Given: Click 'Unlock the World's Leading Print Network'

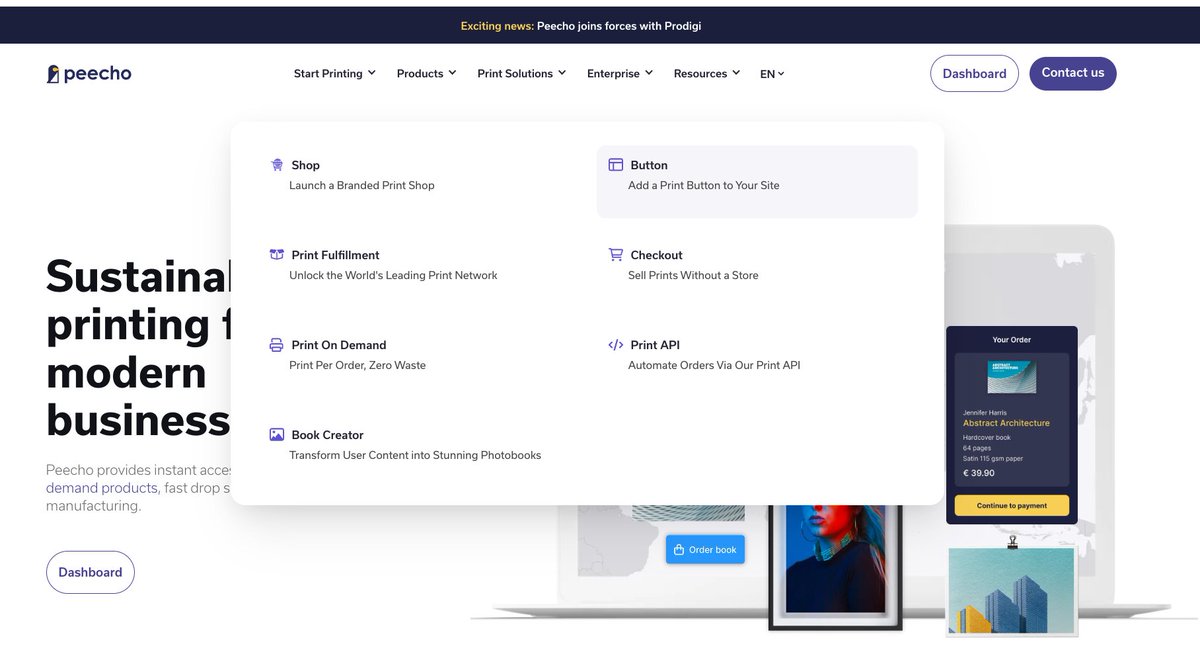Looking at the screenshot, I should click(x=393, y=275).
